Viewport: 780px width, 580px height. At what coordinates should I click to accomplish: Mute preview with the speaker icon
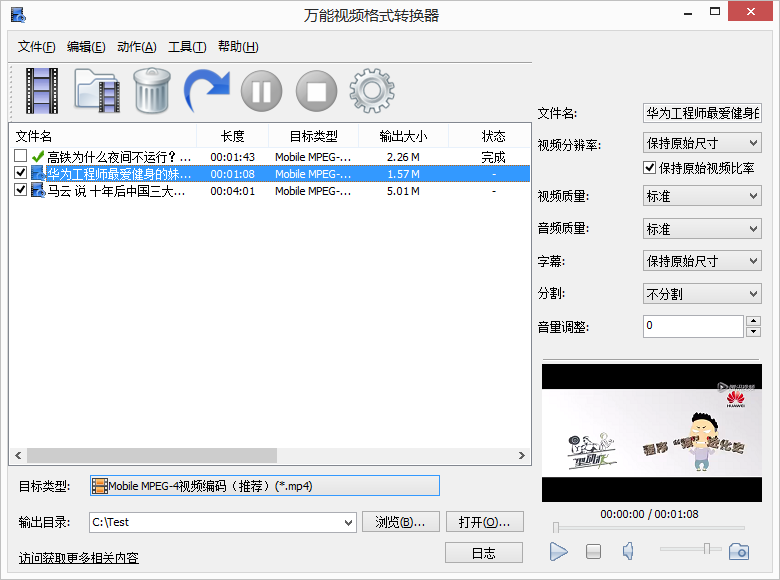[628, 551]
